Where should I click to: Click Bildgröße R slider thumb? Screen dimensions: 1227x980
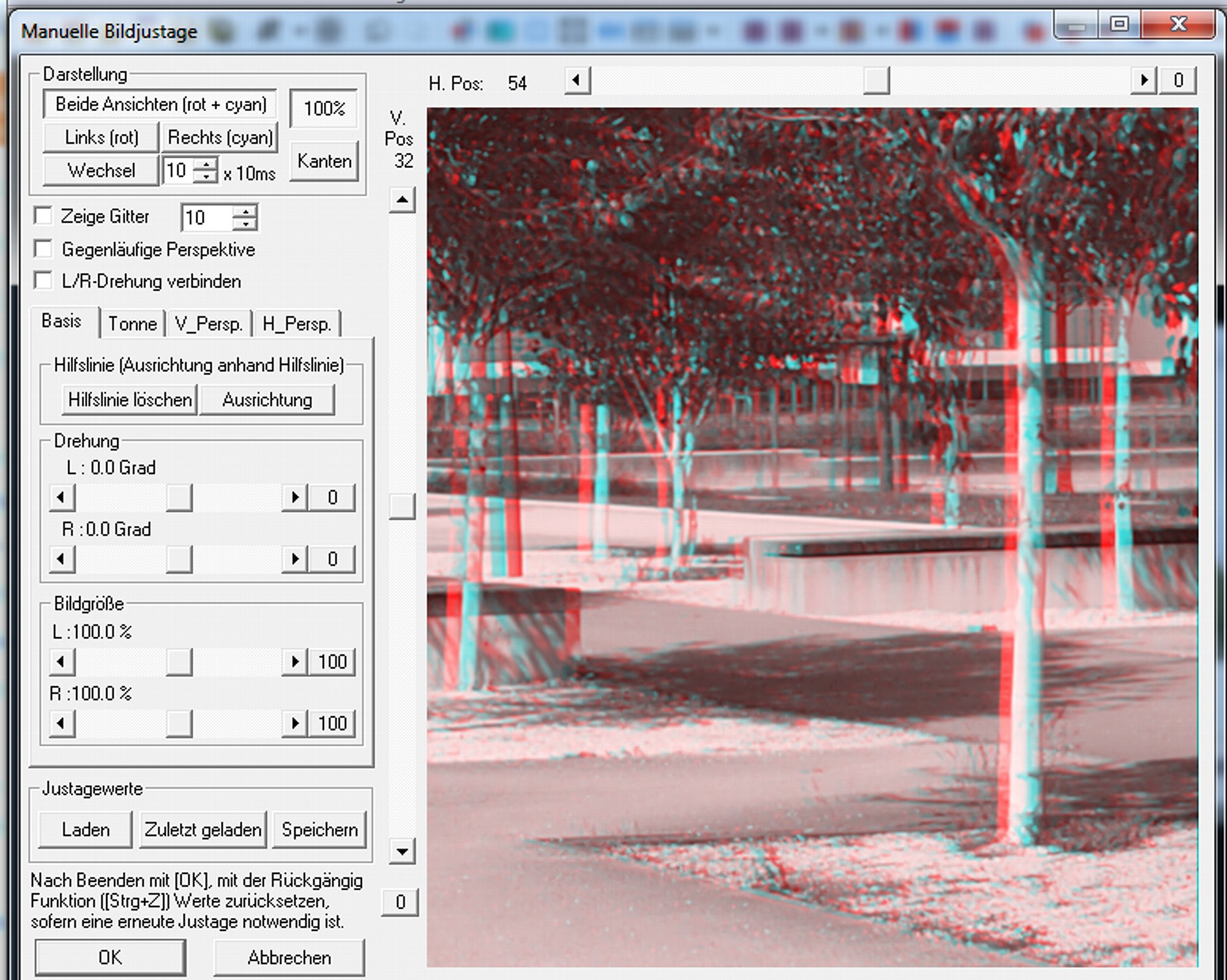(179, 724)
